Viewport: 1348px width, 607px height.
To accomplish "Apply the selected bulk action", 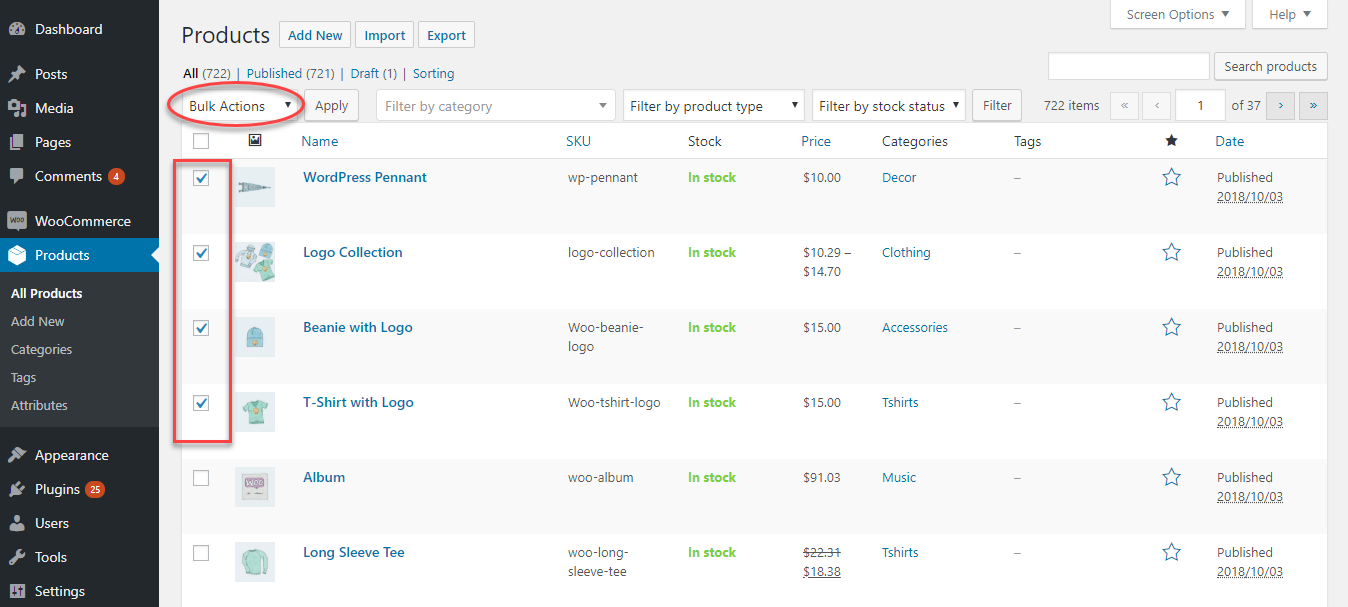I will coord(331,105).
